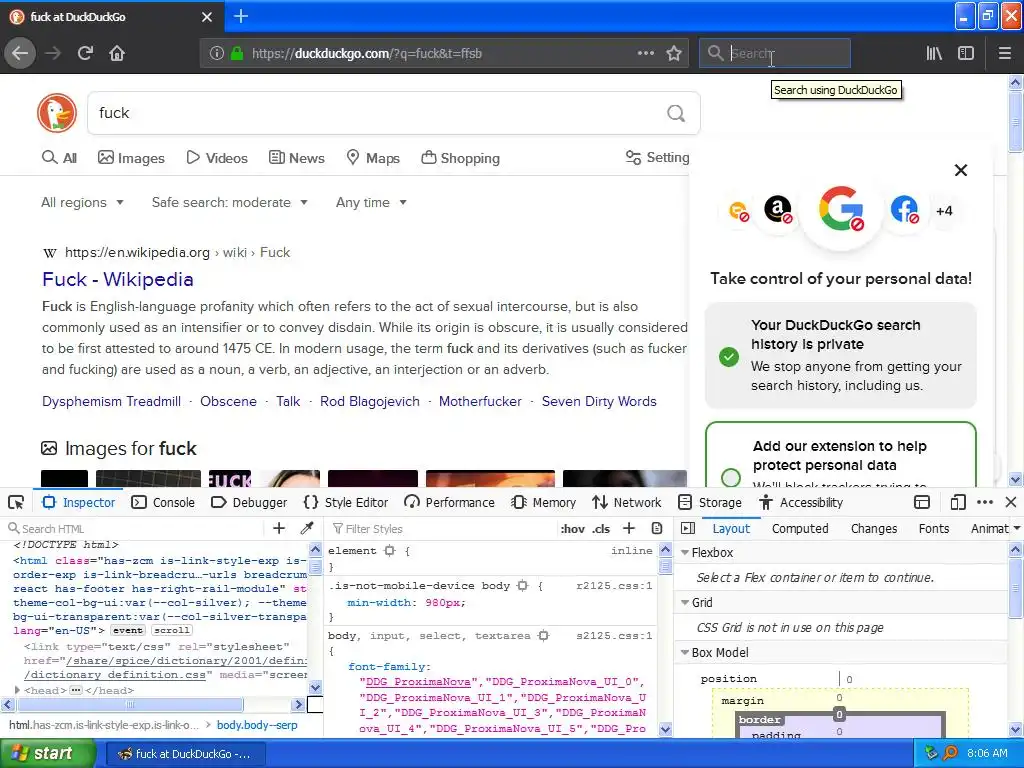Image resolution: width=1024 pixels, height=768 pixels.
Task: Toggle print media simulation icon
Action: [657, 528]
